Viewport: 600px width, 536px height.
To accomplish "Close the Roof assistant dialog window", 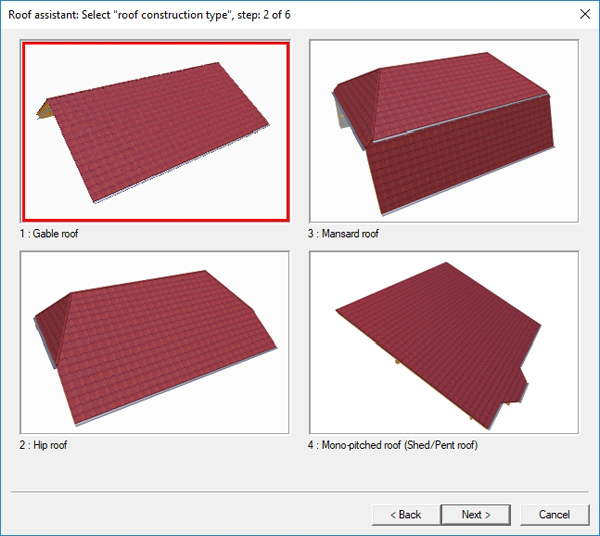I will pos(583,14).
